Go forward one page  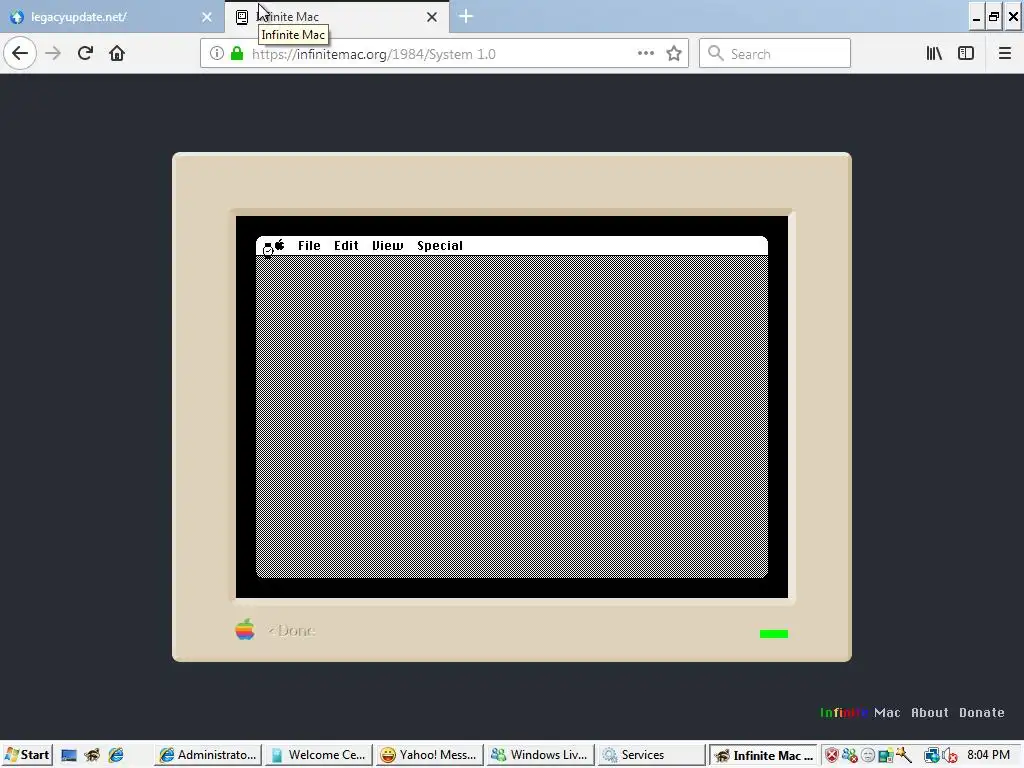pyautogui.click(x=53, y=54)
